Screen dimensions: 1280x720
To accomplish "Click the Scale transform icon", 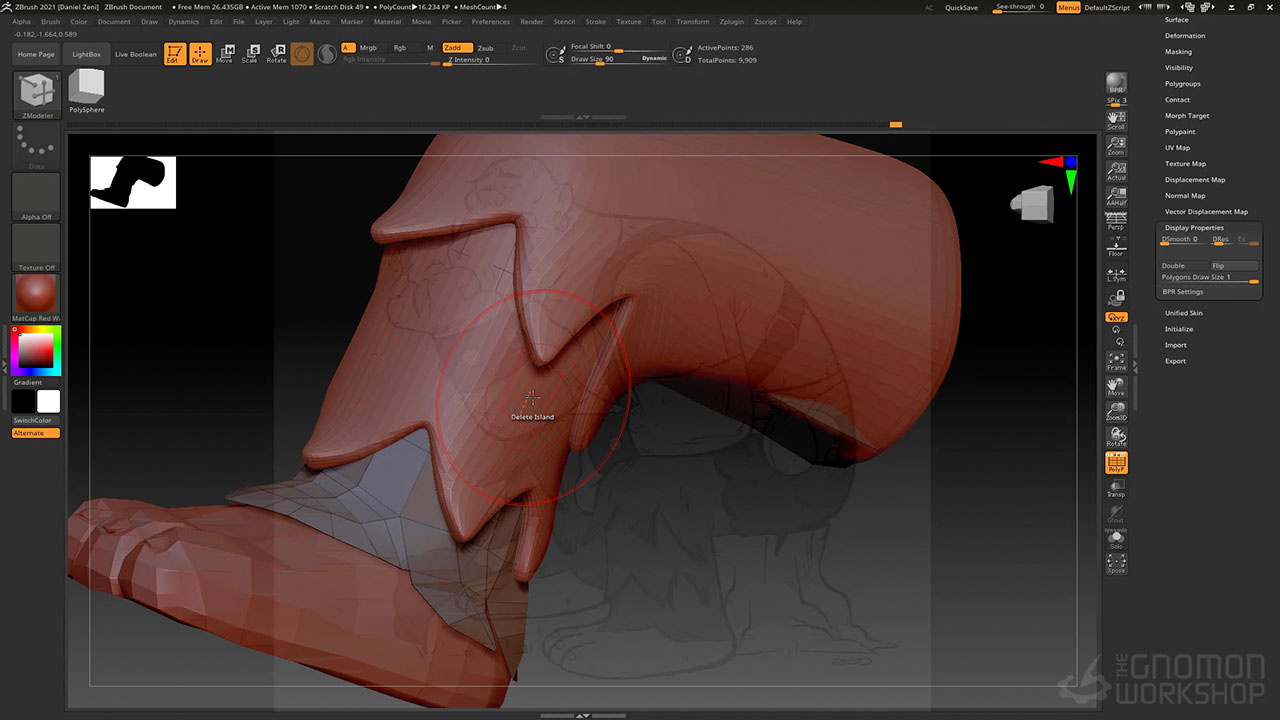I will click(250, 54).
